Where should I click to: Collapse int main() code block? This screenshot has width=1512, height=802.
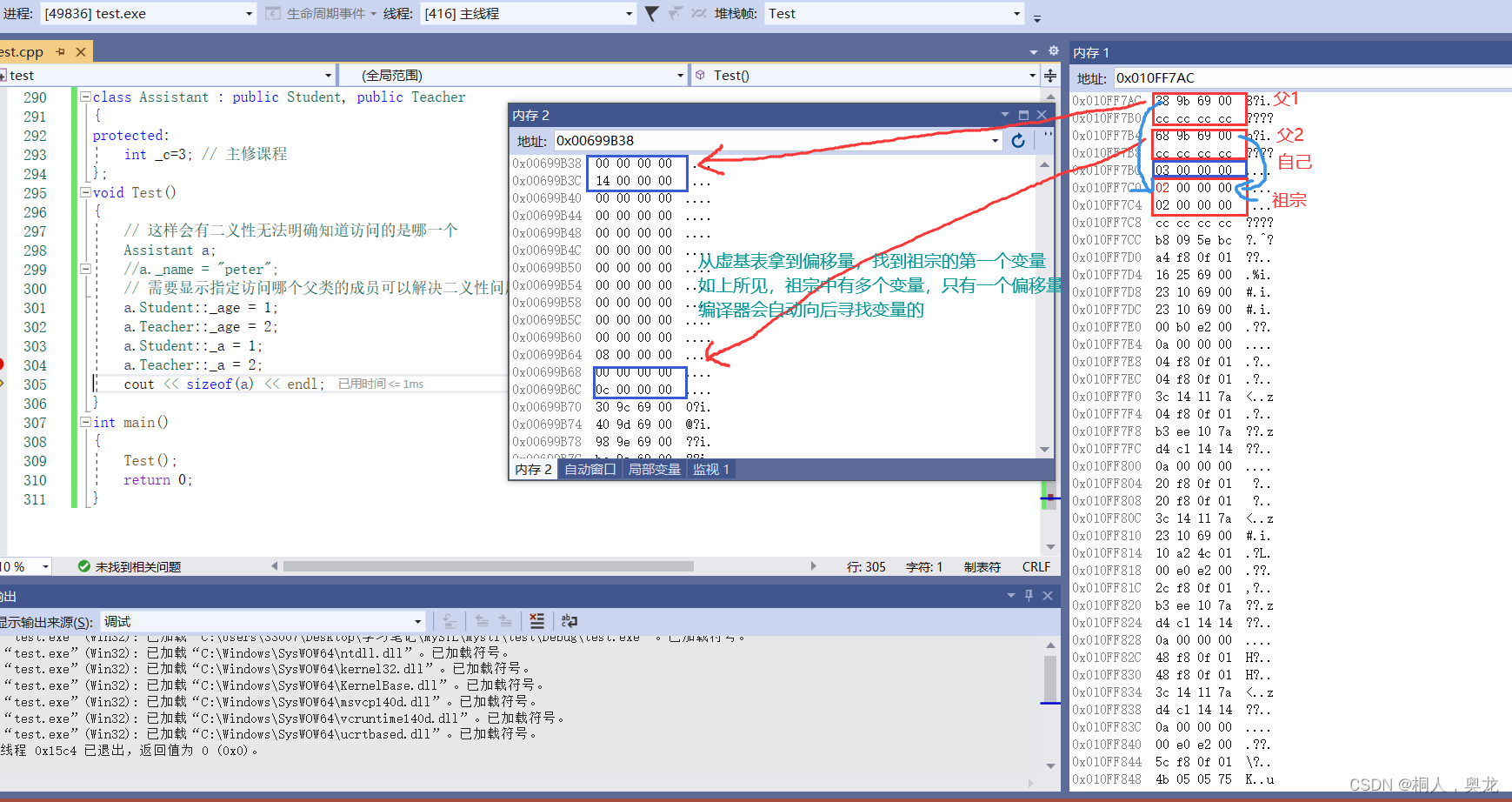[85, 423]
